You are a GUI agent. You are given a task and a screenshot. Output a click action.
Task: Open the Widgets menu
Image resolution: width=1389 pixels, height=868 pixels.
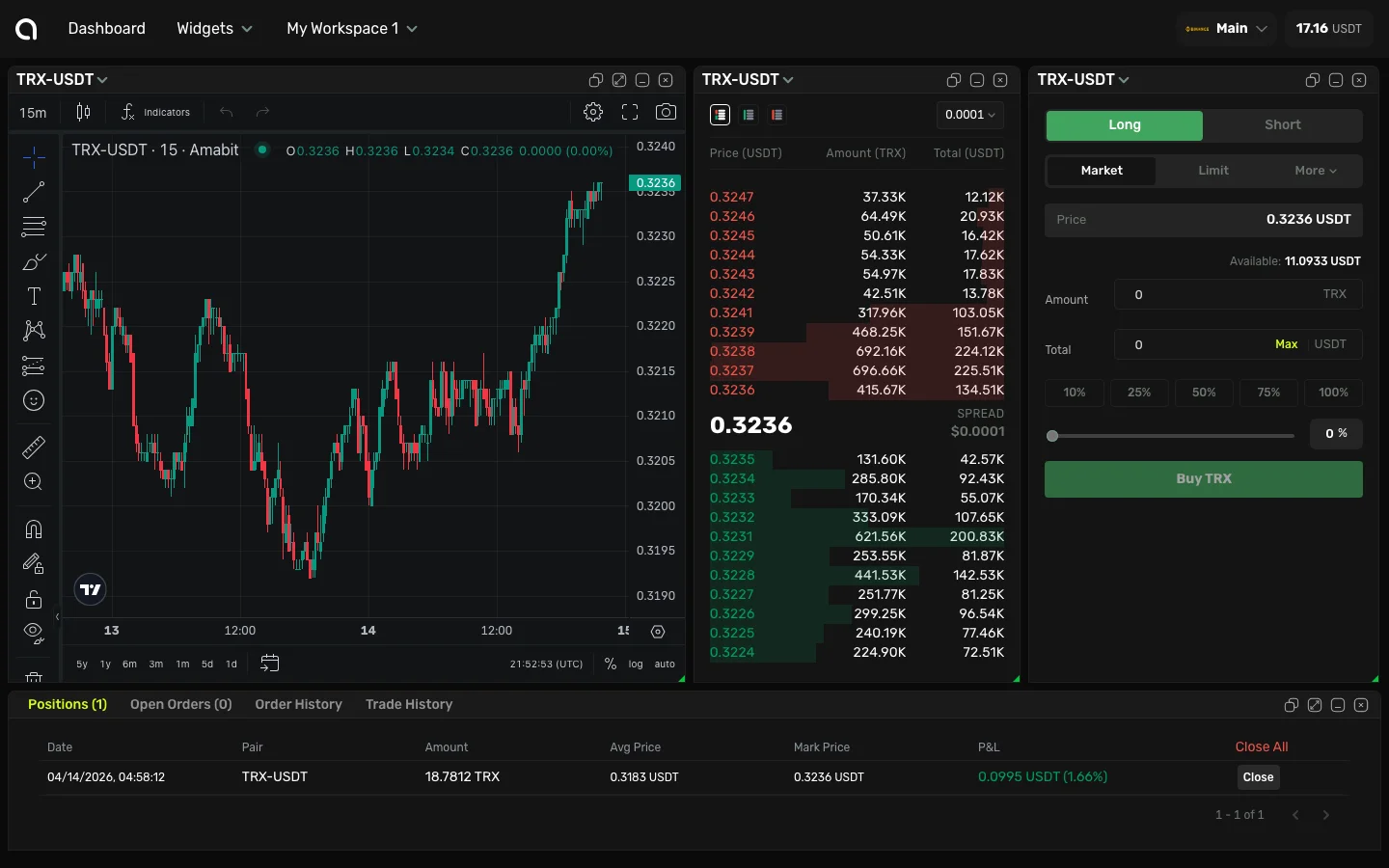213,28
